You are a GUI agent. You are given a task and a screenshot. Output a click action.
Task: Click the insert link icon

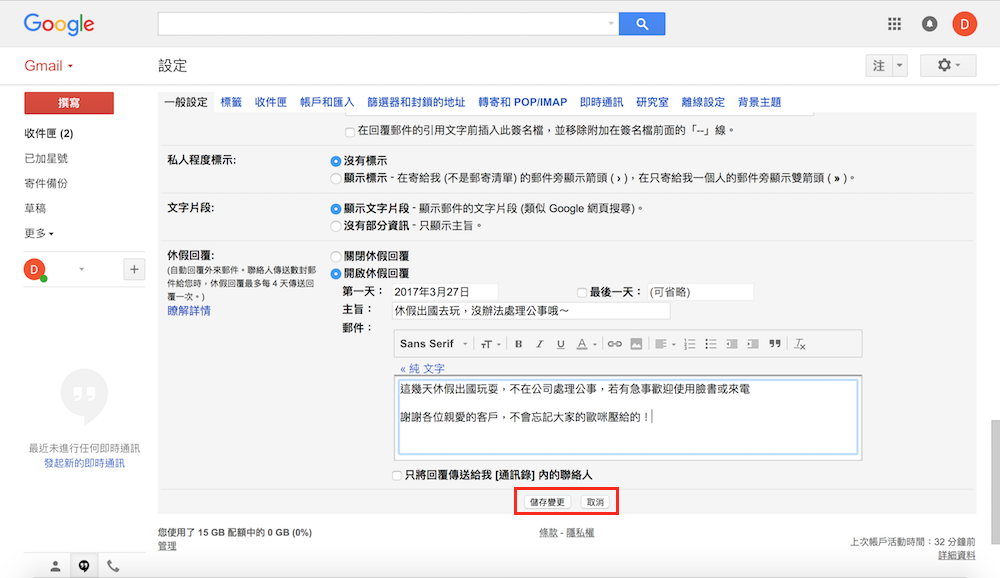615,344
